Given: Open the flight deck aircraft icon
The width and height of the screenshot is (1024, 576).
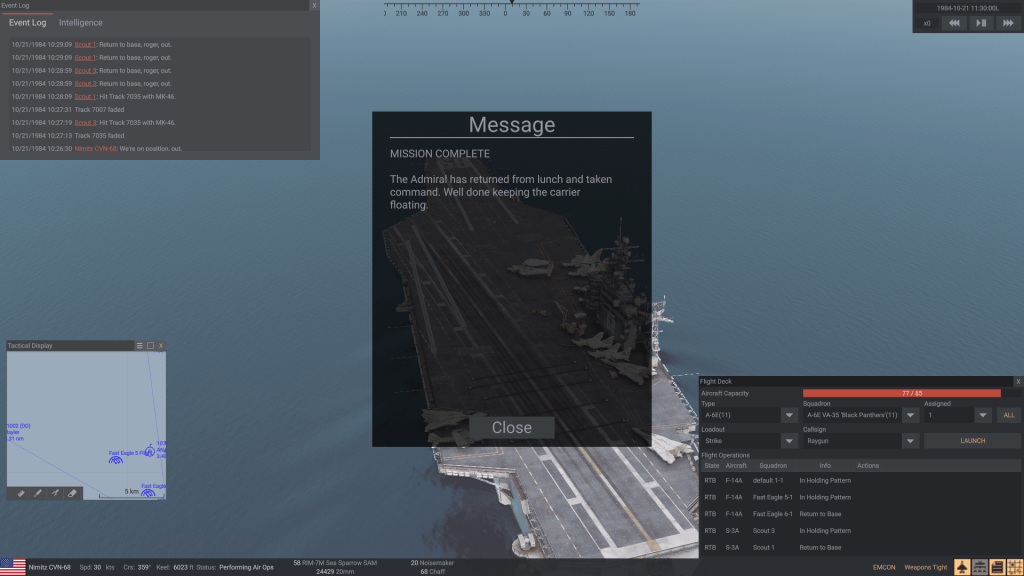Looking at the screenshot, I should (962, 567).
